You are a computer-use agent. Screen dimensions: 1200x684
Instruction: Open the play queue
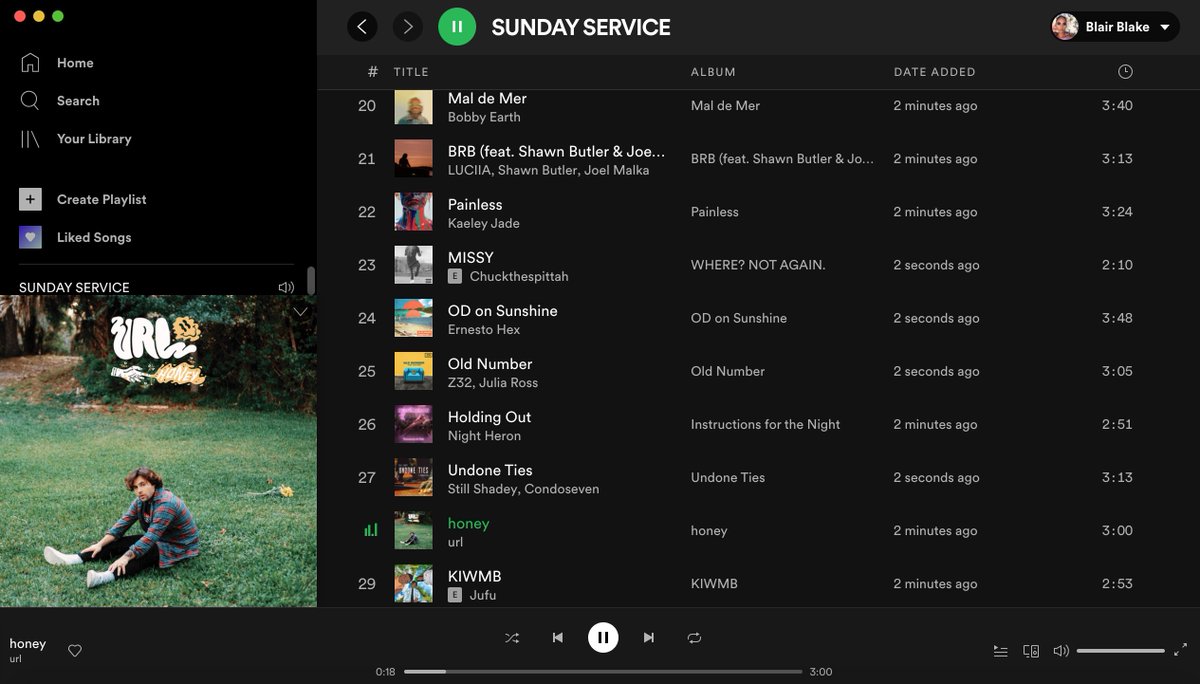(x=1000, y=651)
